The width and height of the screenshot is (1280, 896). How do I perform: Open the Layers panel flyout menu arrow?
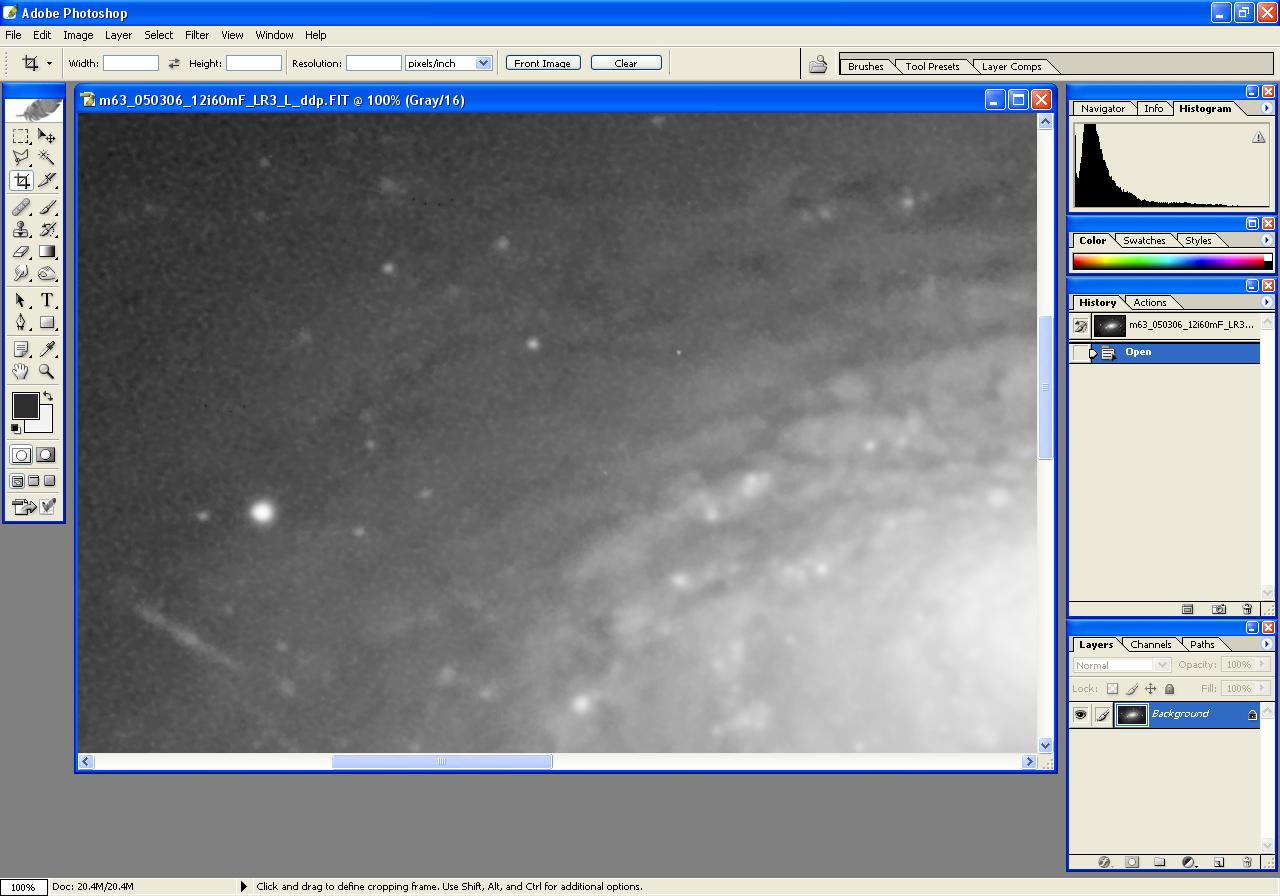(1267, 645)
